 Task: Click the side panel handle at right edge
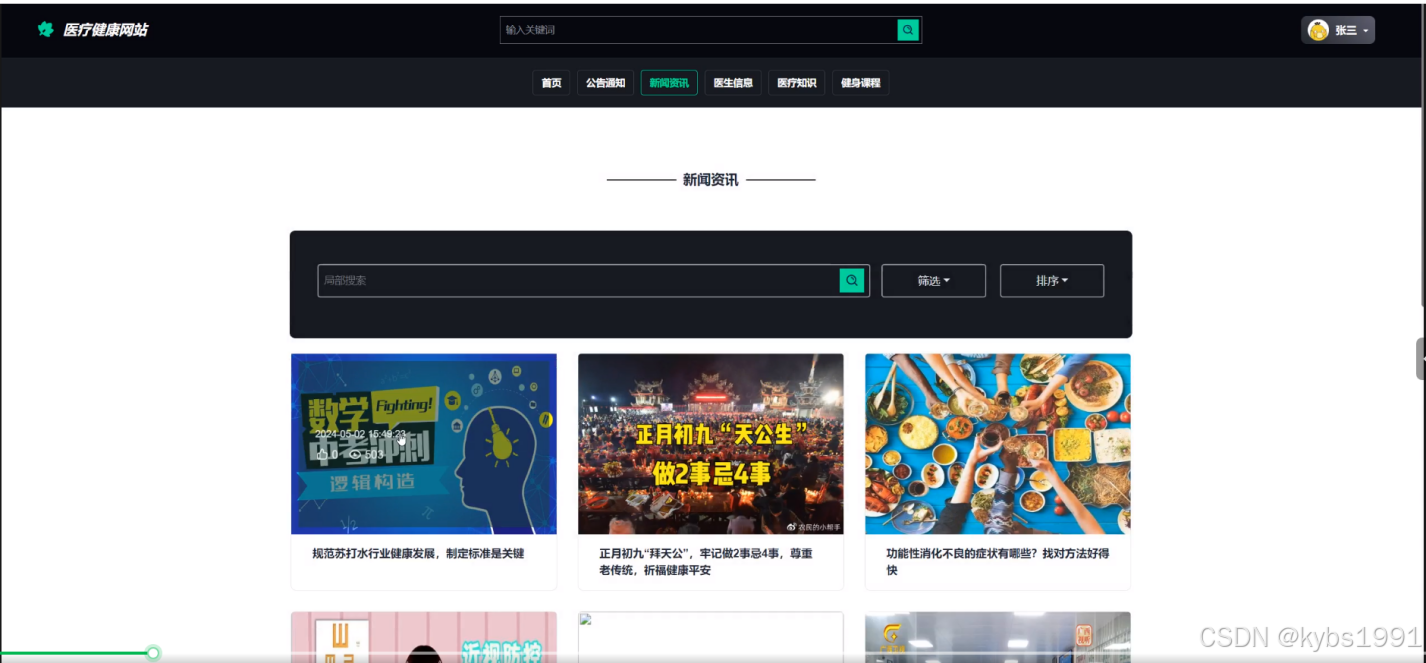[x=1421, y=359]
